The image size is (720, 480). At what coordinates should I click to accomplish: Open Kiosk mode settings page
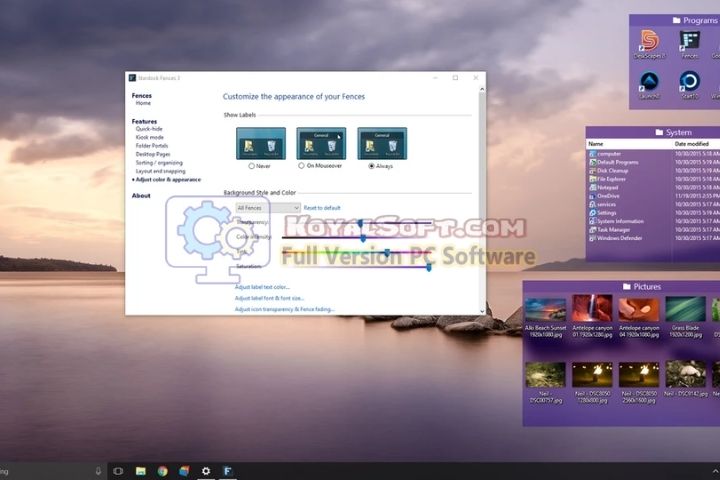tap(149, 137)
